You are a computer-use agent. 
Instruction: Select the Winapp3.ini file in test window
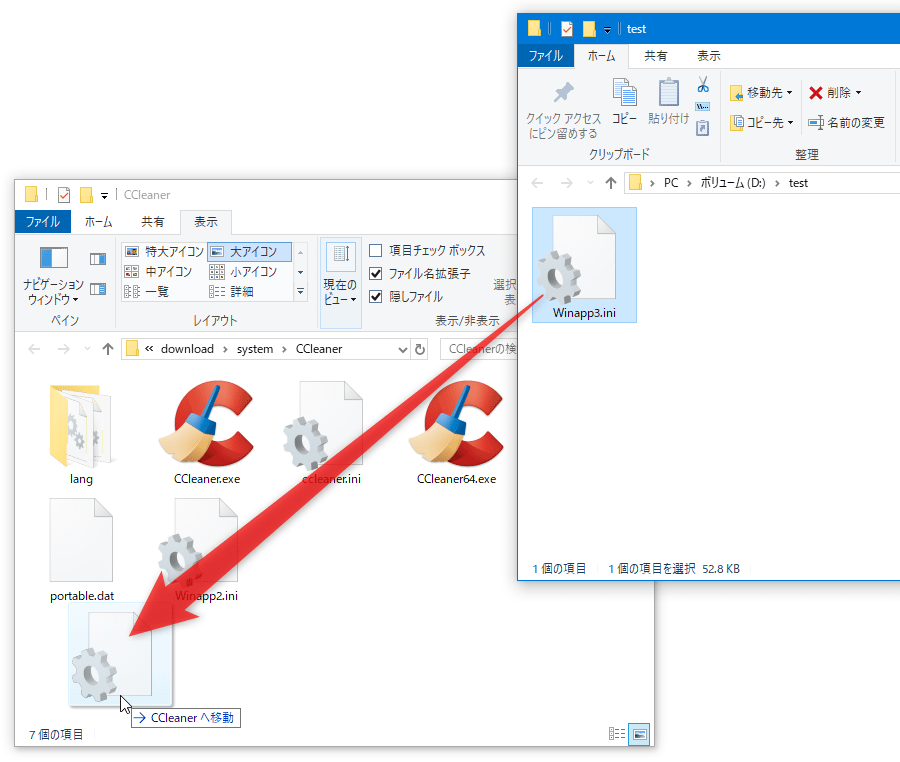(584, 265)
